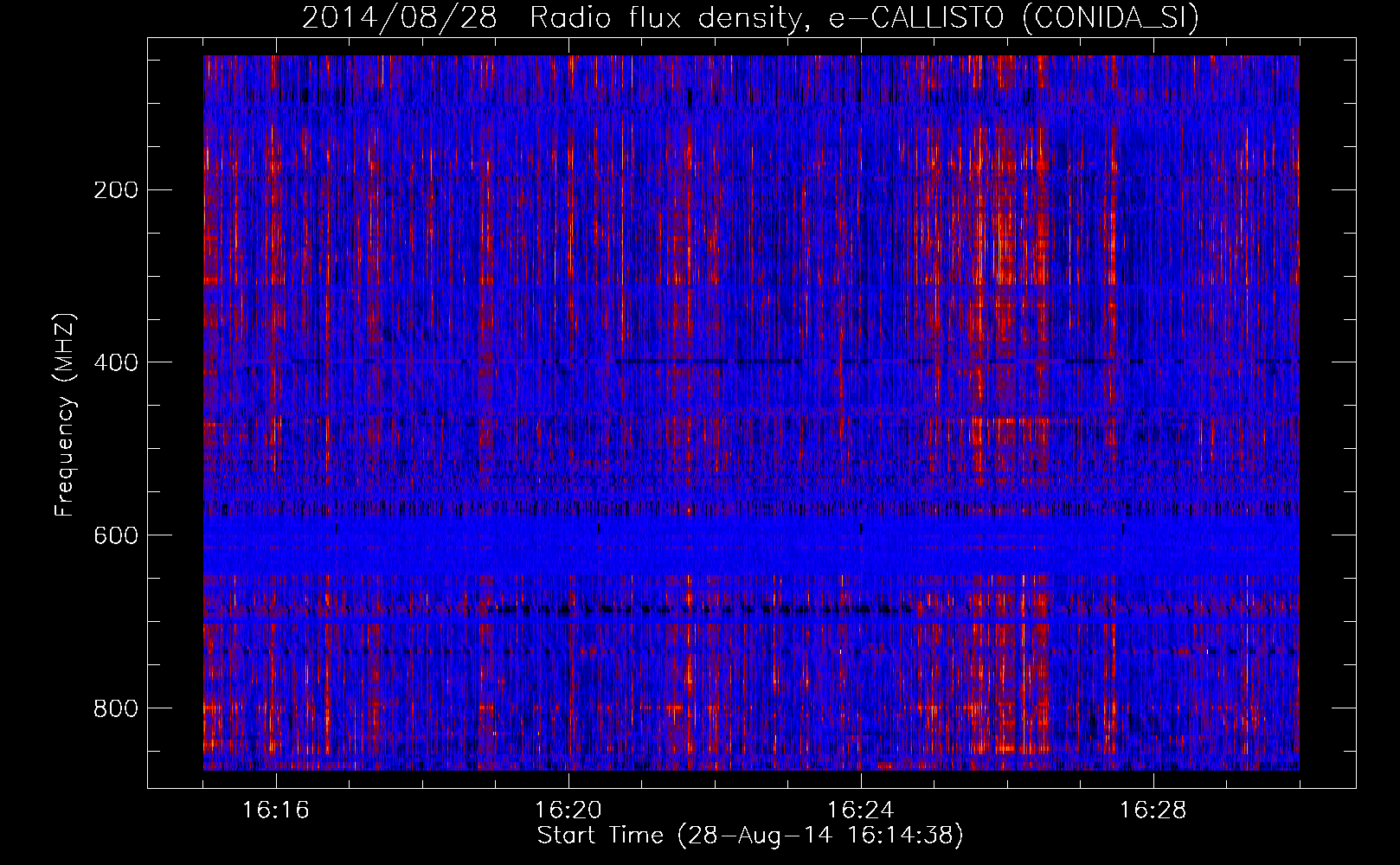Click the 16:28 time tick label
This screenshot has width=1400, height=865.
1153,811
